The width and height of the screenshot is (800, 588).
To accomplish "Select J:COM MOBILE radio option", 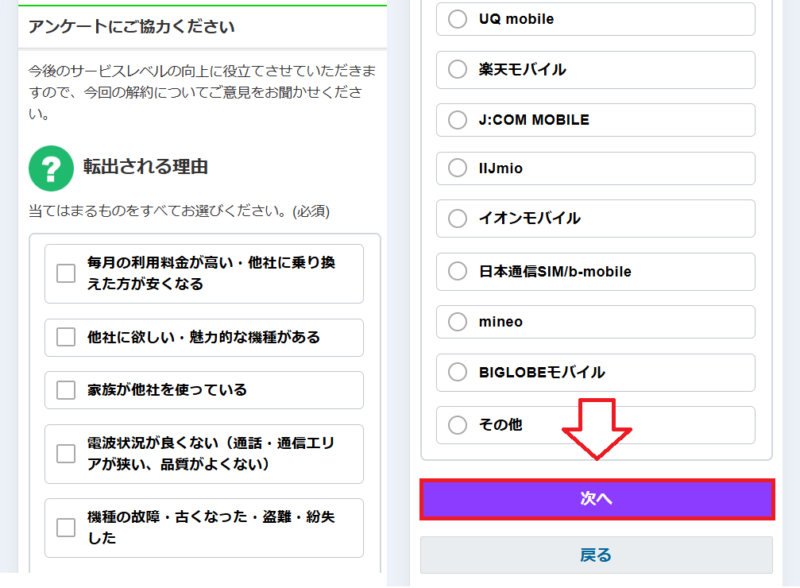I will click(x=457, y=120).
